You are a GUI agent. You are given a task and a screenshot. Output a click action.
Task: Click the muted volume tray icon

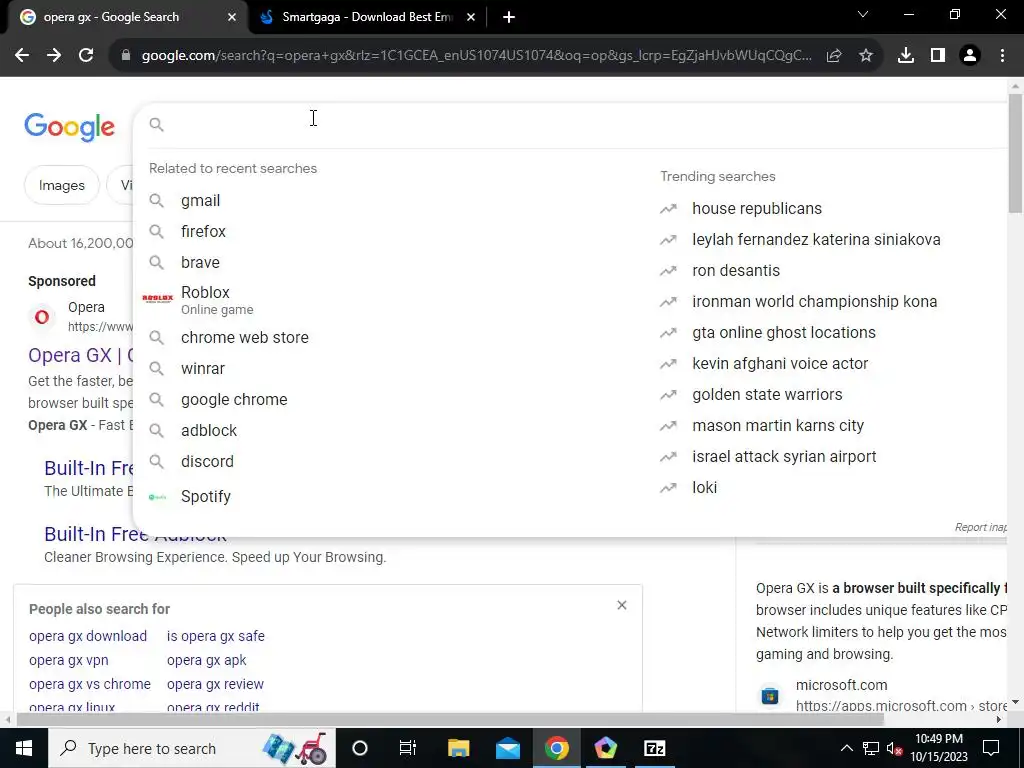coord(895,748)
